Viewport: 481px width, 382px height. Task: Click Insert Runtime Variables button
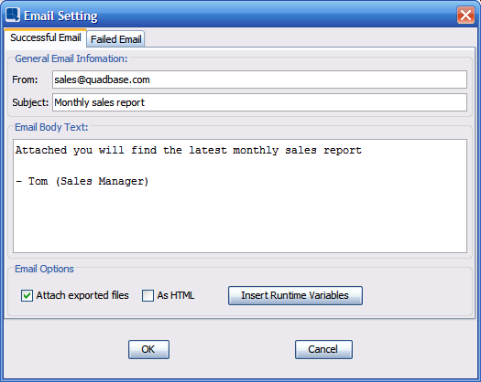pyautogui.click(x=295, y=295)
